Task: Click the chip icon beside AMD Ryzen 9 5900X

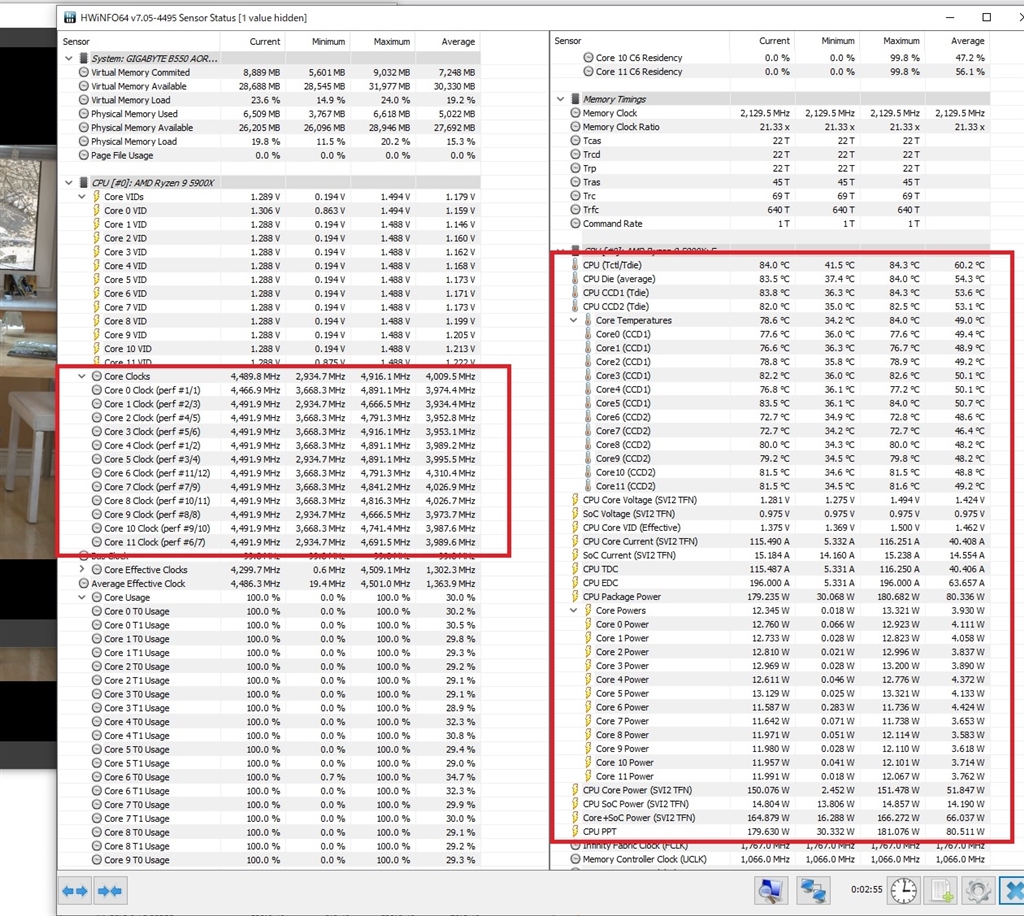Action: click(x=84, y=182)
